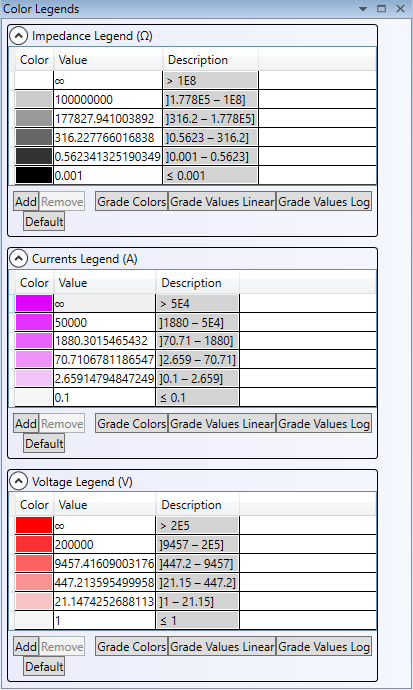Click Grade Values Linear in Voltage Legend
413x690 pixels.
222,647
